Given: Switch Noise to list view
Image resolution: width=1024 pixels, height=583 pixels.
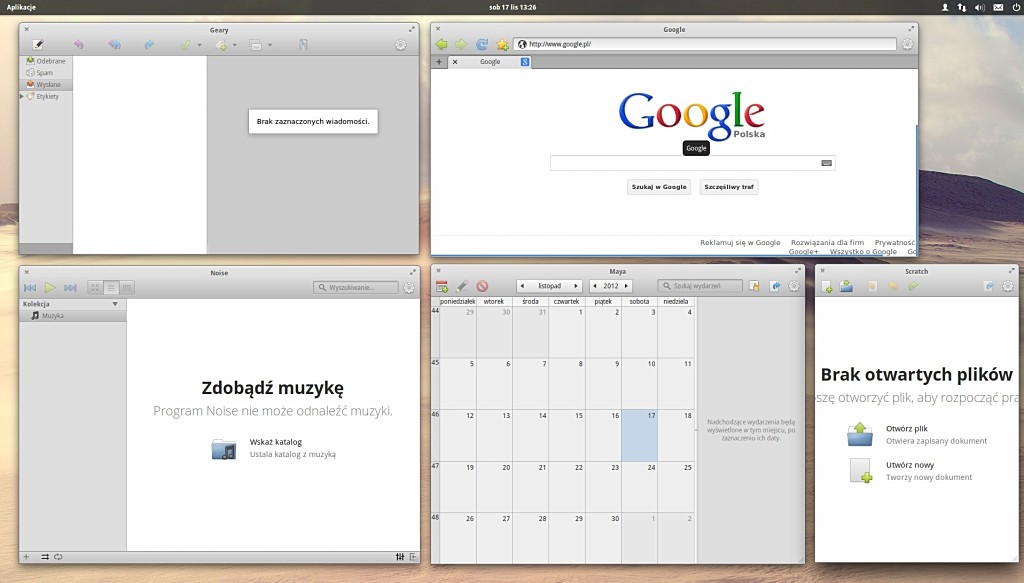Looking at the screenshot, I should pos(111,287).
